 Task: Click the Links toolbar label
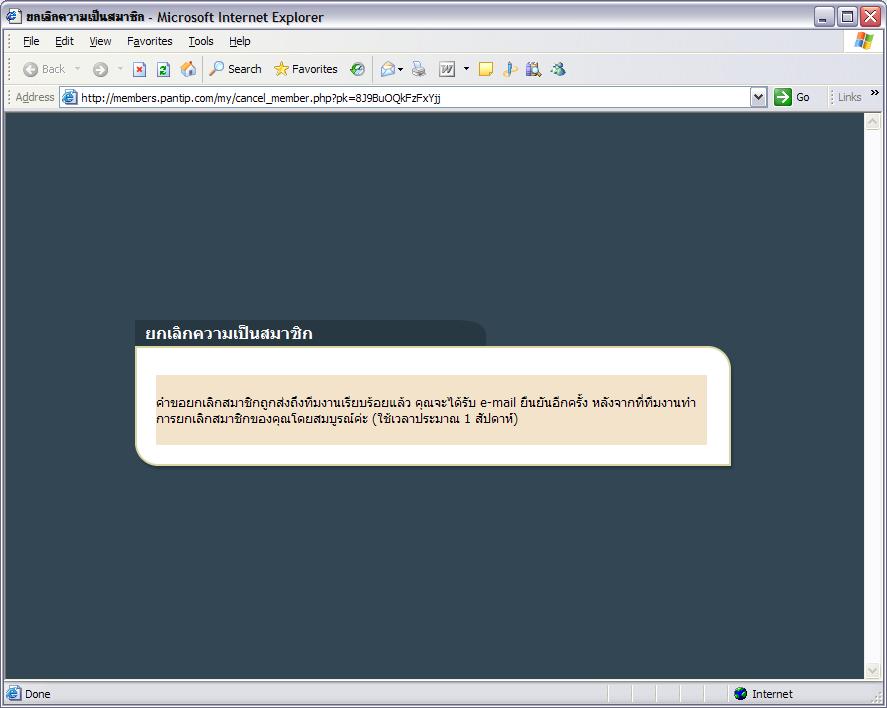[849, 97]
